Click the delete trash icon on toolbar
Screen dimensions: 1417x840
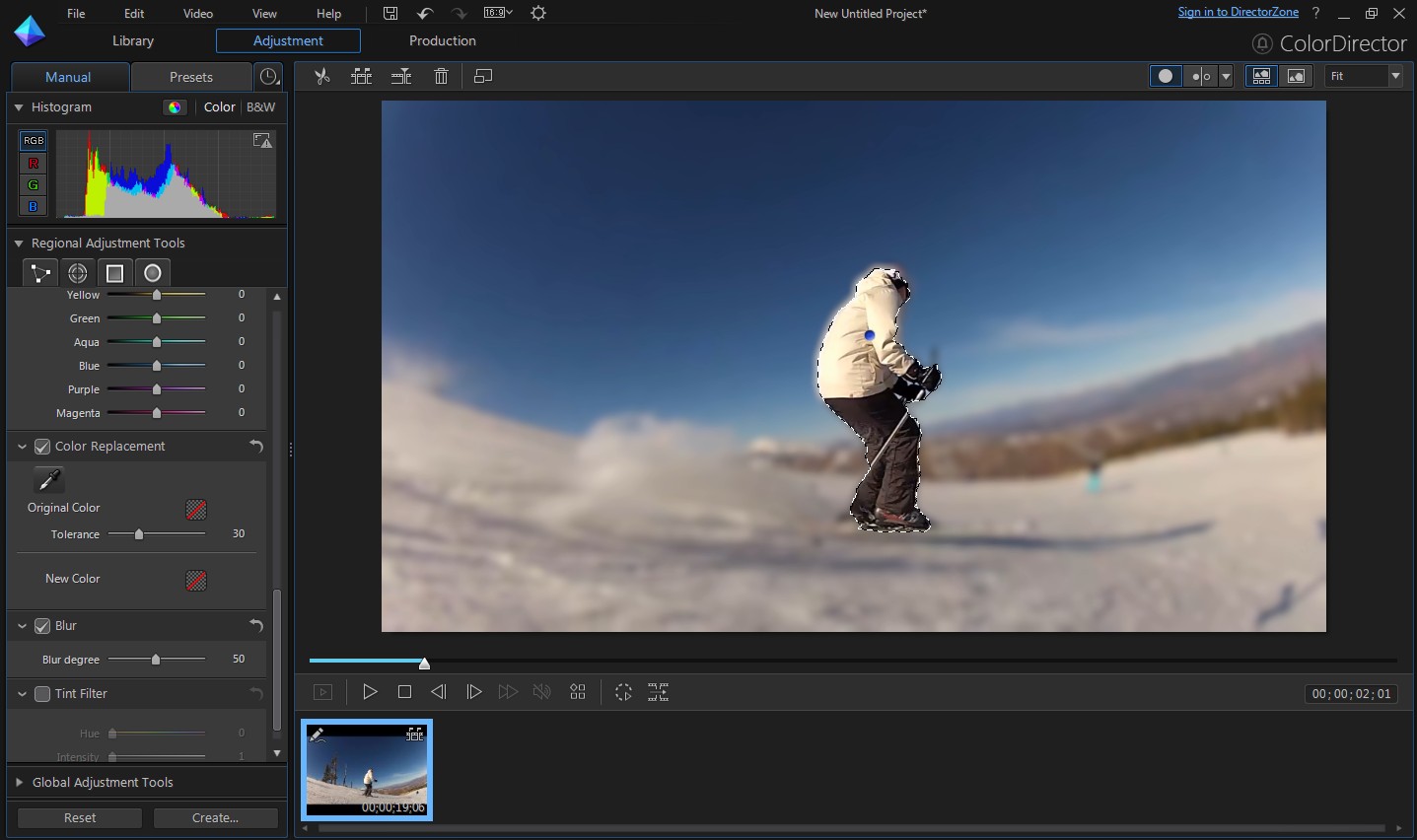(x=441, y=76)
